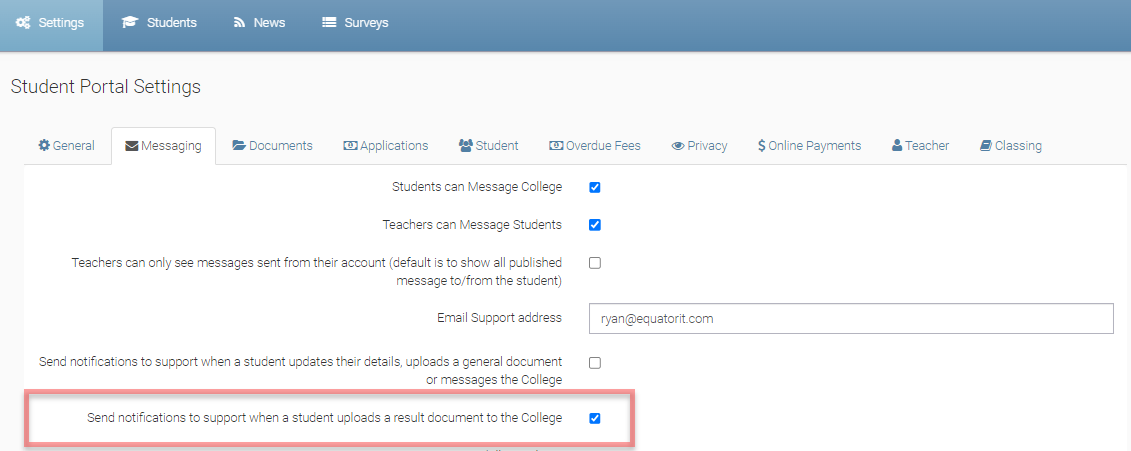Click the dollar icon for Online Payments
The image size is (1131, 451).
coord(762,146)
